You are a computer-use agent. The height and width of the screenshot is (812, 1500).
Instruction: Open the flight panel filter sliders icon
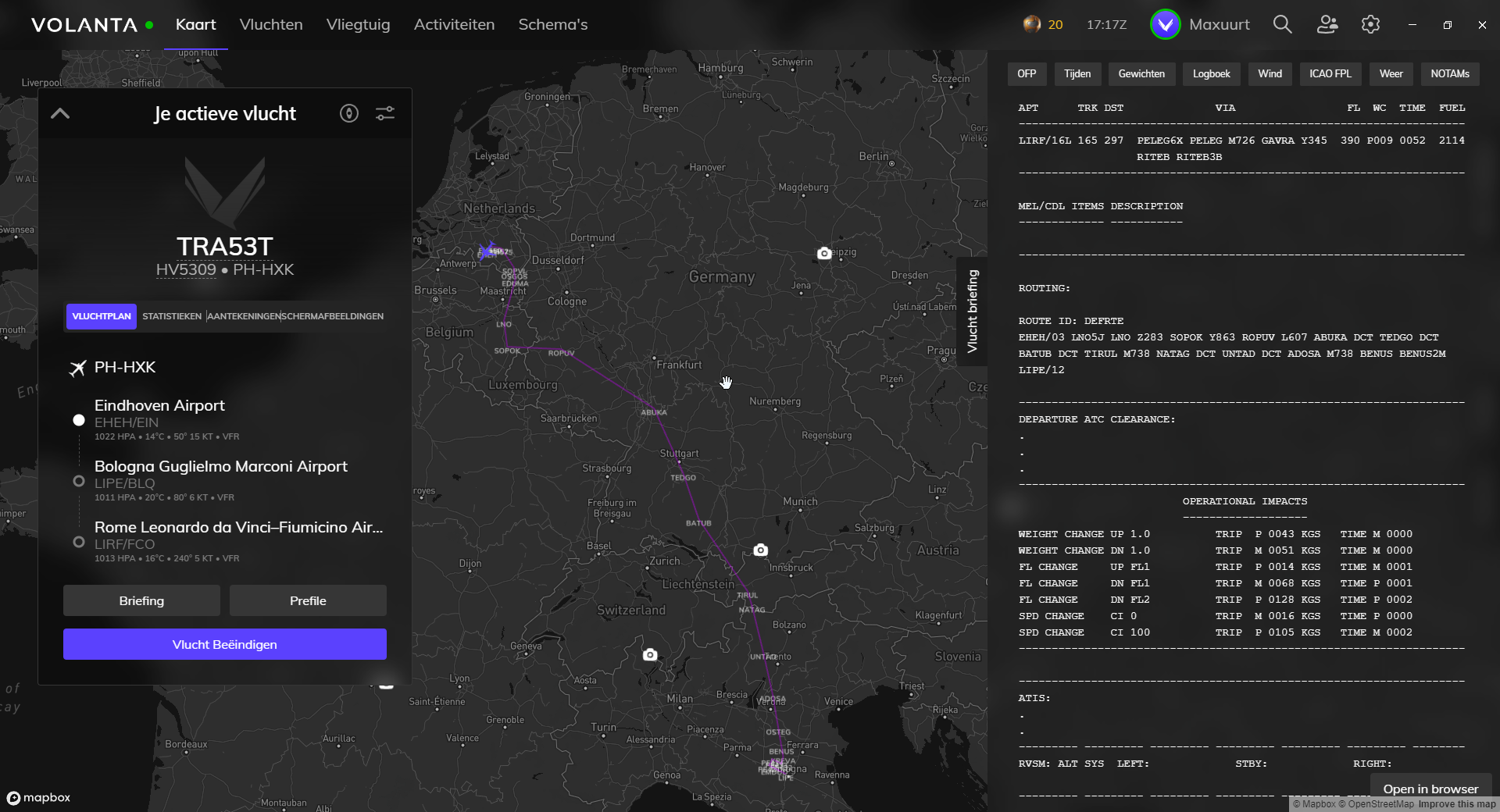tap(385, 113)
